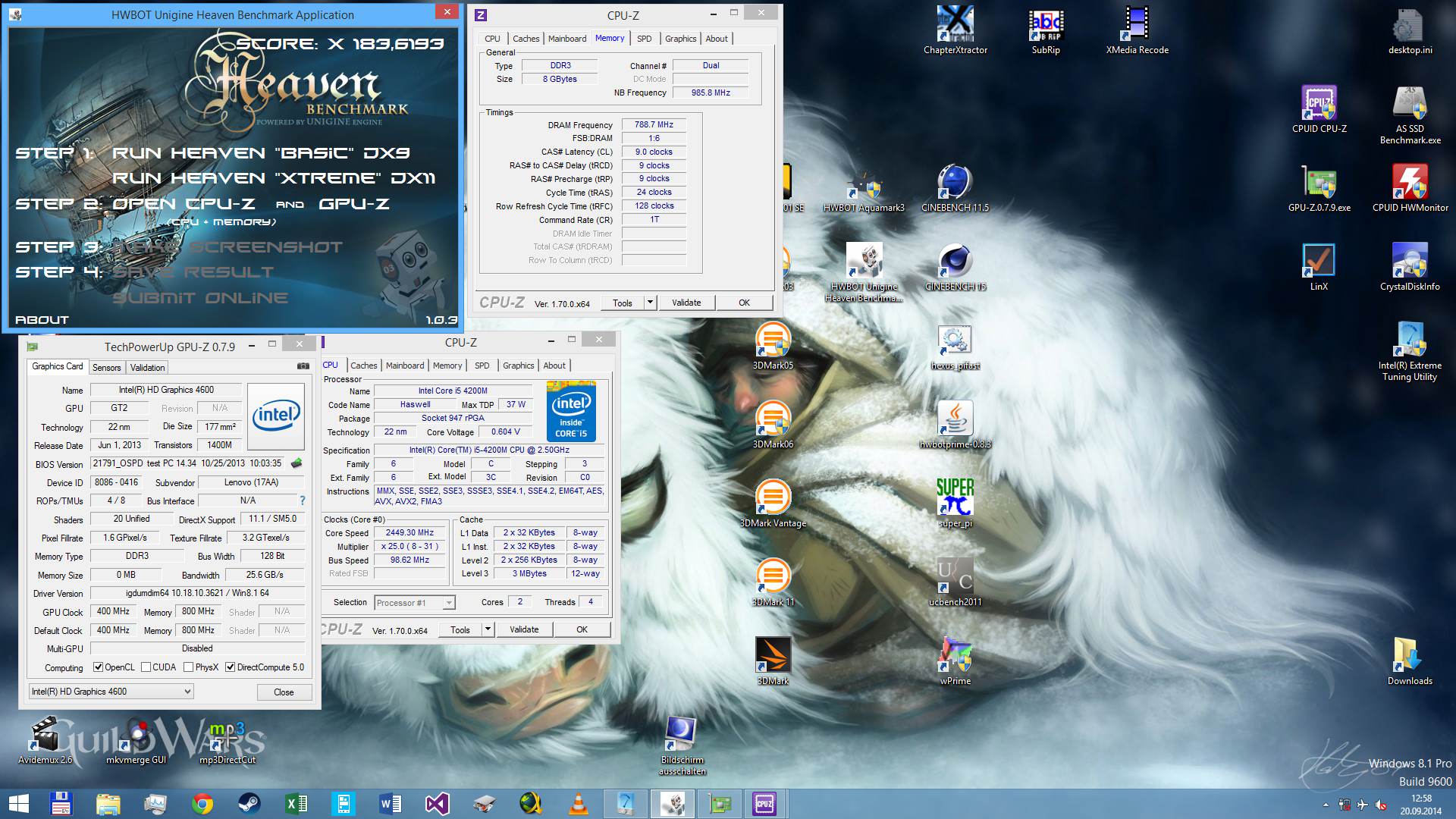Show hidden system tray icons arrow
The width and height of the screenshot is (1456, 819).
point(1325,805)
